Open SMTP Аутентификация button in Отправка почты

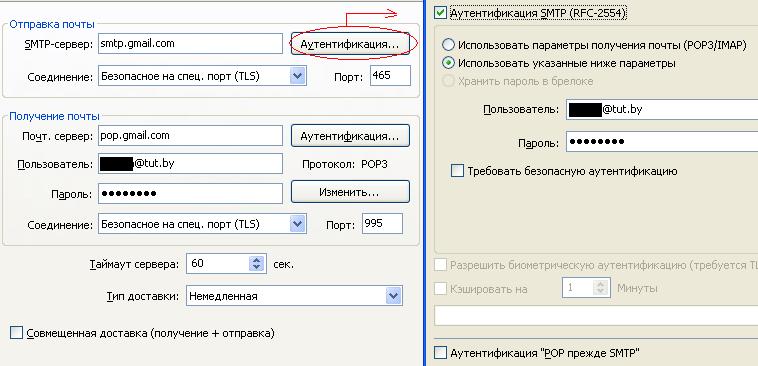coord(350,44)
